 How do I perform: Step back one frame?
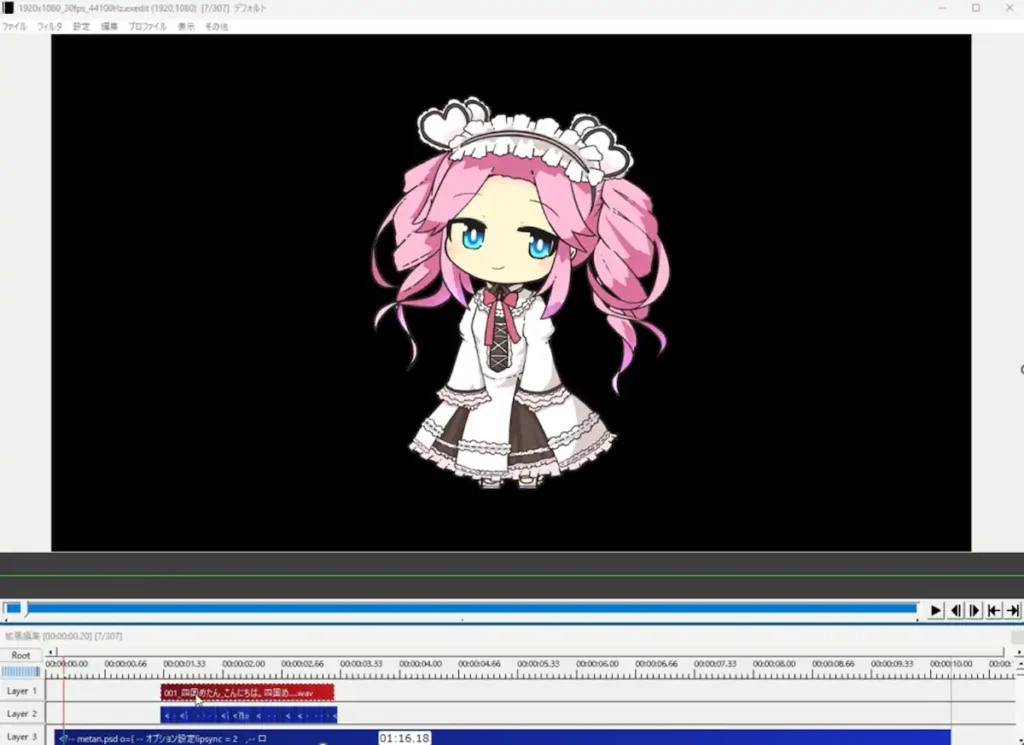[x=955, y=610]
